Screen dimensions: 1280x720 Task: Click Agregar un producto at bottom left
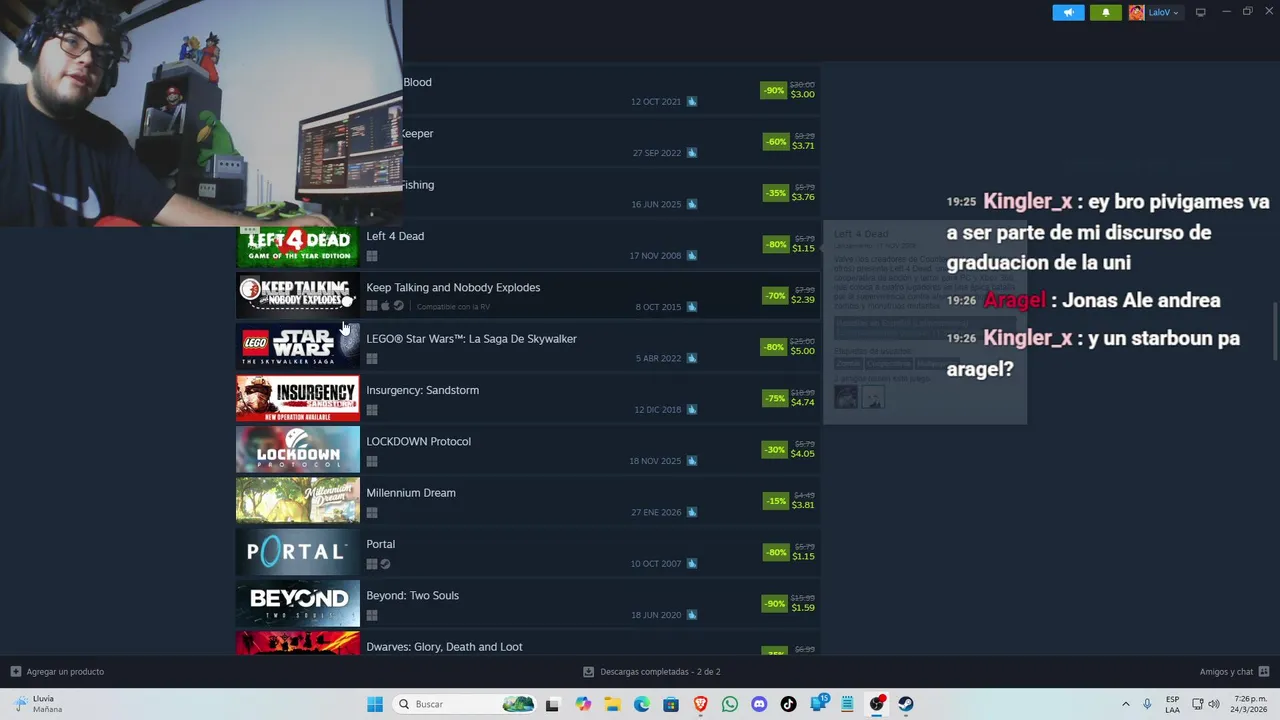pyautogui.click(x=57, y=672)
